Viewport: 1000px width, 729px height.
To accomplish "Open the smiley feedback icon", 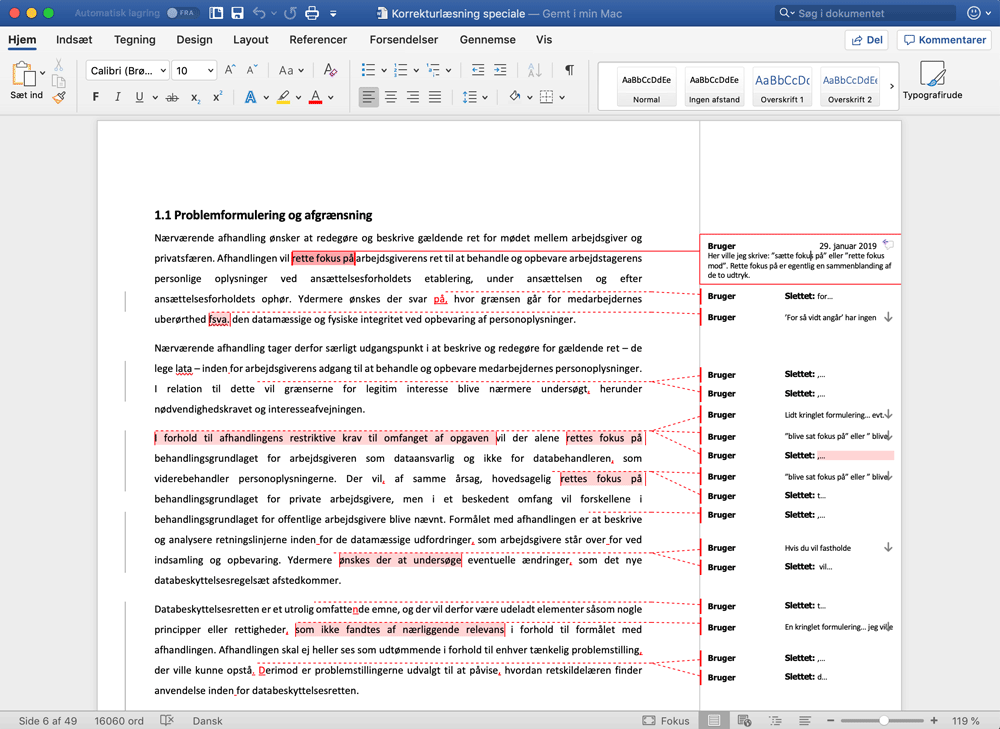I will 974,13.
